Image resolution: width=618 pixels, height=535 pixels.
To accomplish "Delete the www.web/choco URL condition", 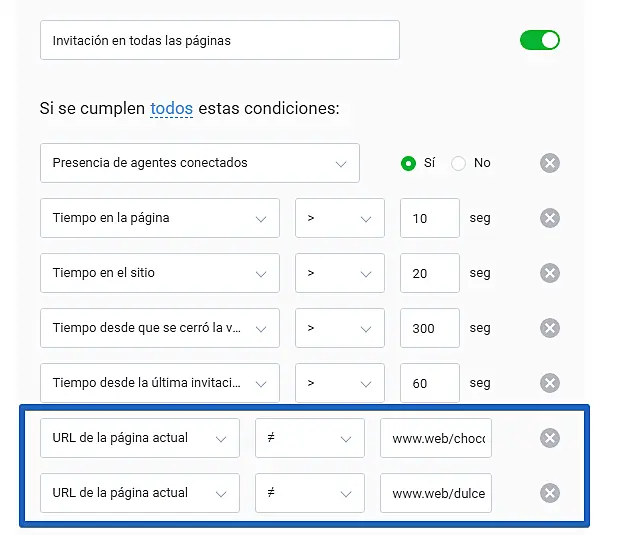I will click(549, 438).
